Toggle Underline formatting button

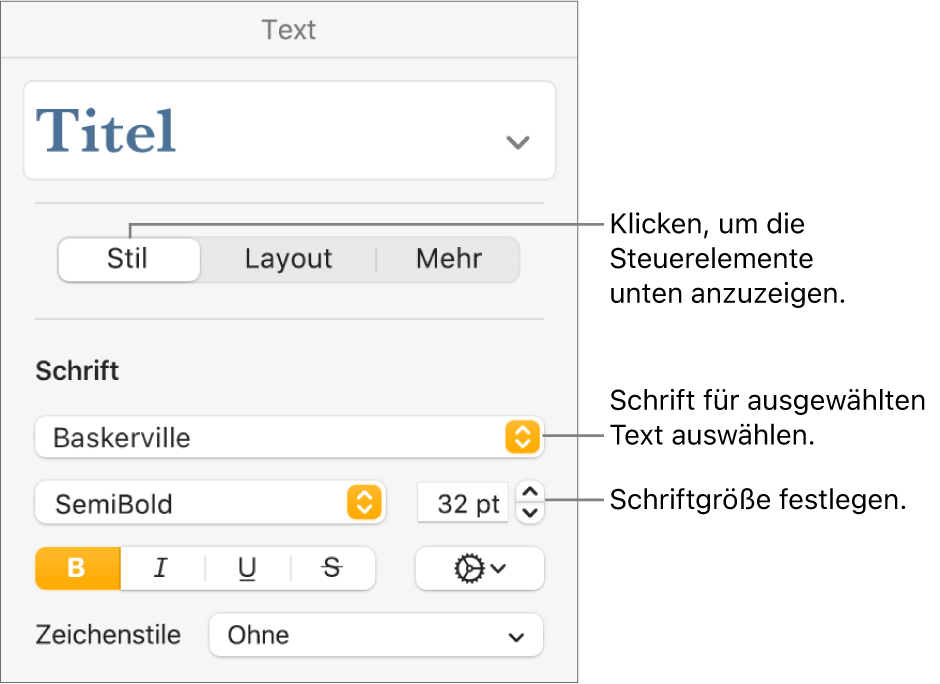(x=247, y=568)
